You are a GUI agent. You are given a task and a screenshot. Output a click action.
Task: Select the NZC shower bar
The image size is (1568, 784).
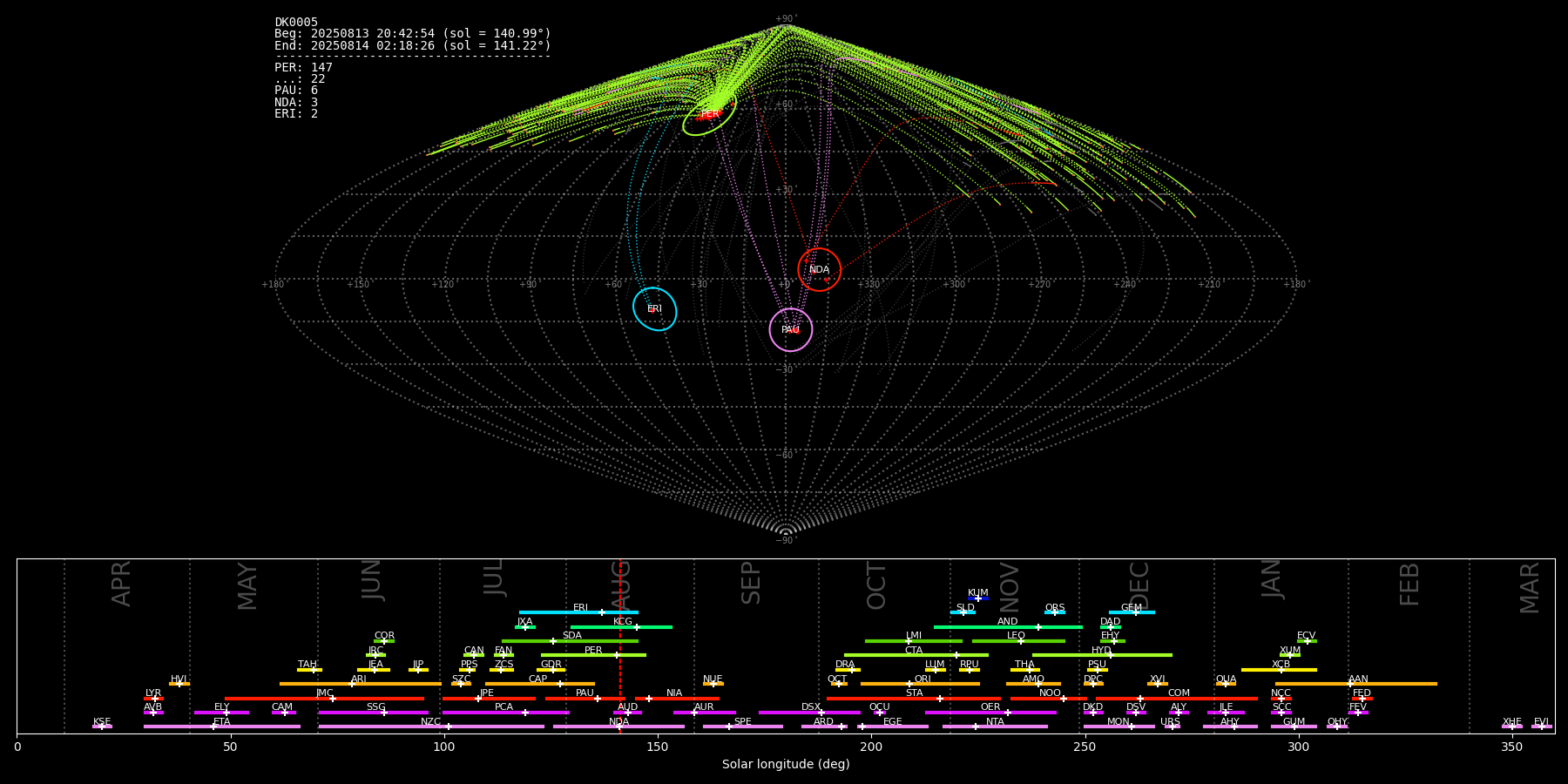pos(431,727)
